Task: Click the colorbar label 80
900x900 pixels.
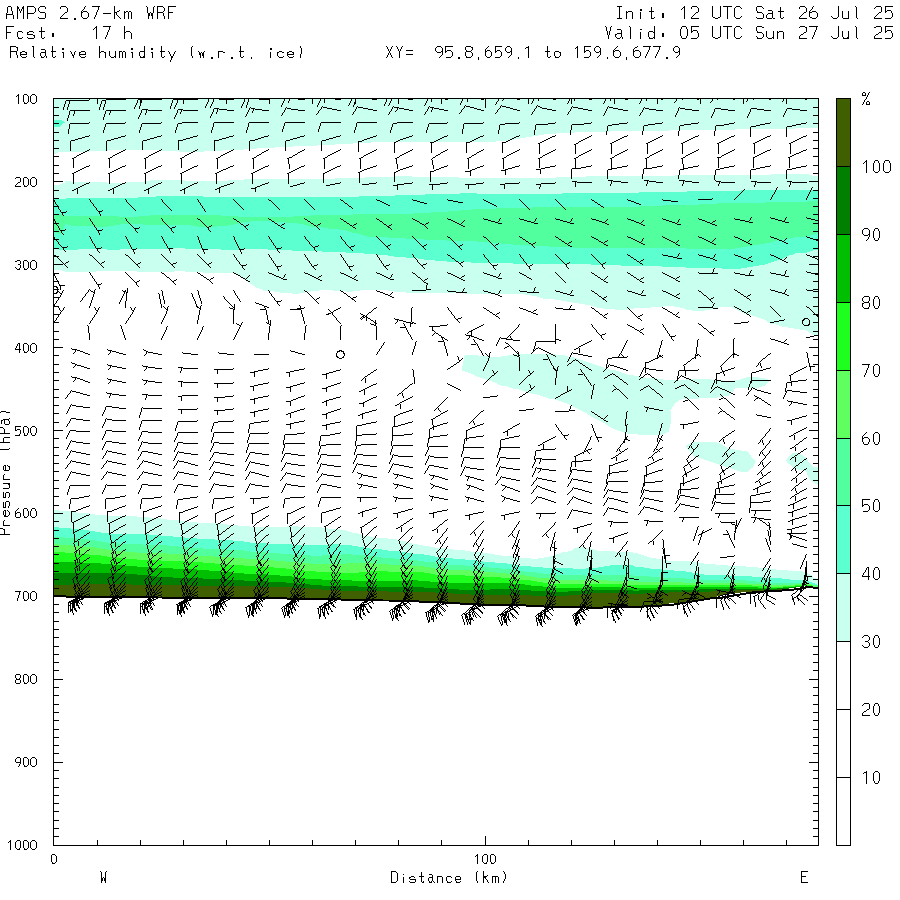Action: click(871, 303)
